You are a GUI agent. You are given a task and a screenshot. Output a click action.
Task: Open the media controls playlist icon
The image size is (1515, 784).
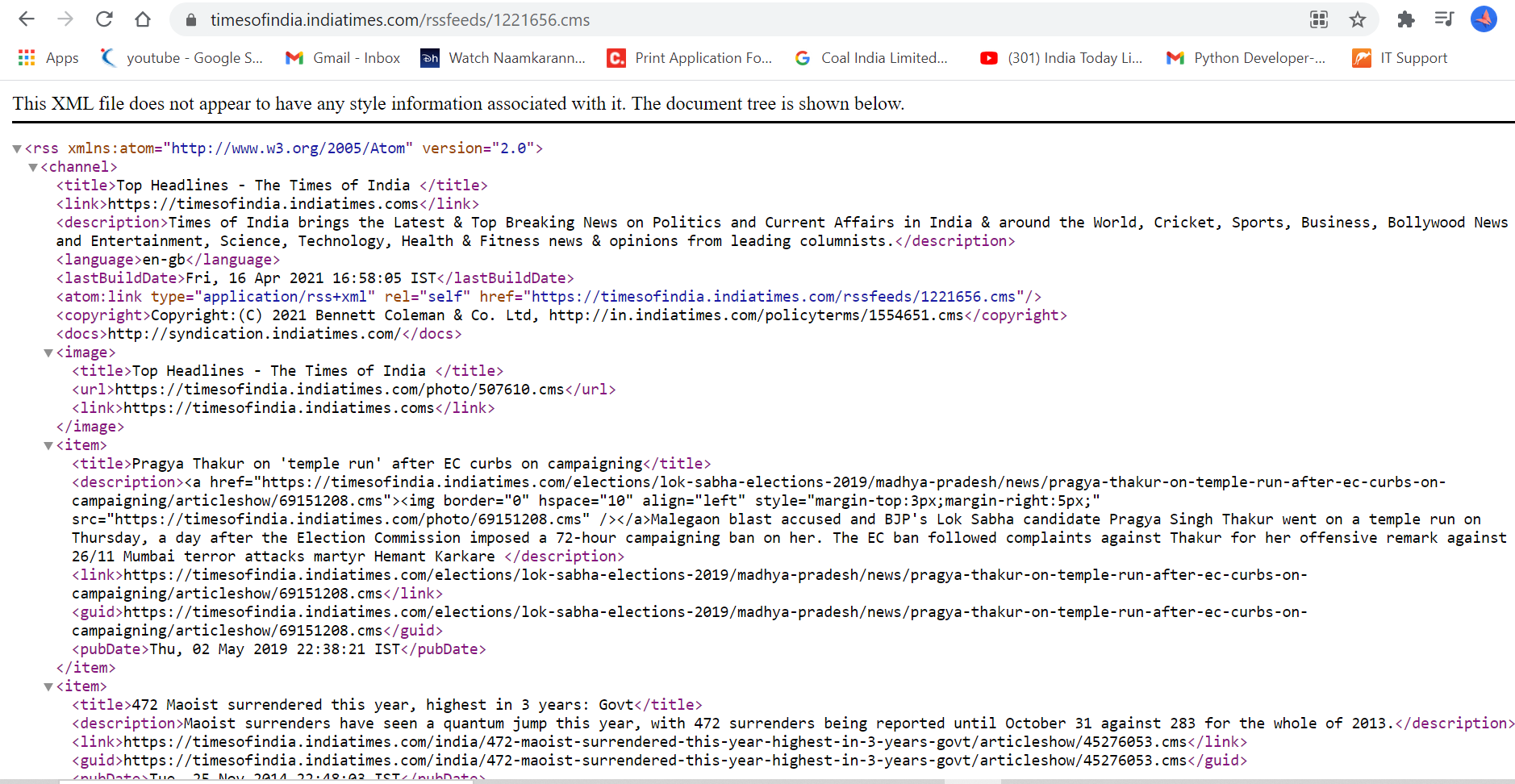tap(1444, 19)
